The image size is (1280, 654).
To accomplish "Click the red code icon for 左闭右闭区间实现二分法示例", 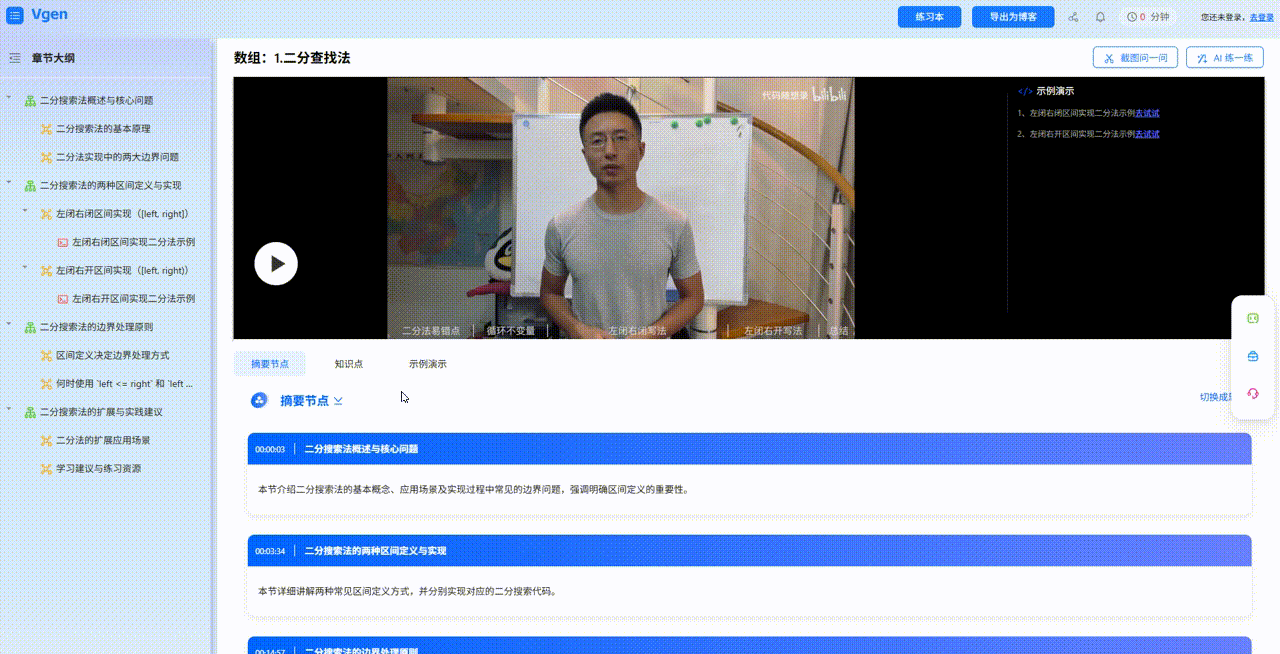I will [62, 242].
